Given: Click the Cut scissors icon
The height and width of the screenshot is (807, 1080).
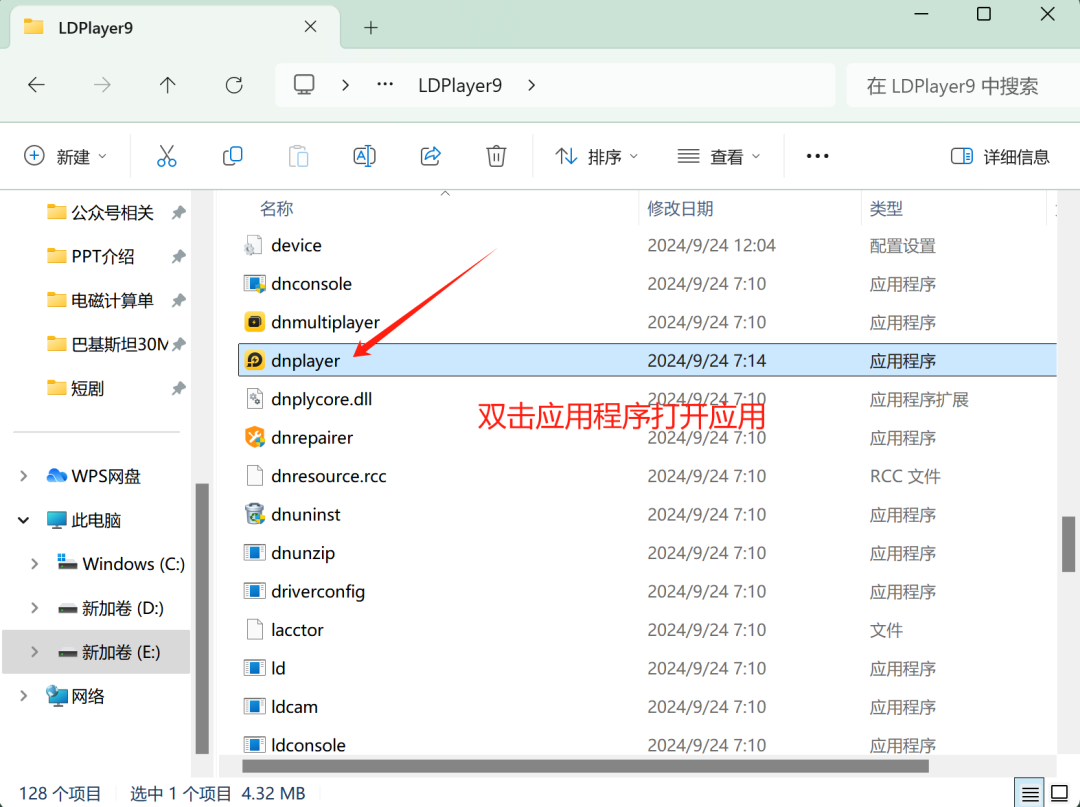Looking at the screenshot, I should pos(167,156).
